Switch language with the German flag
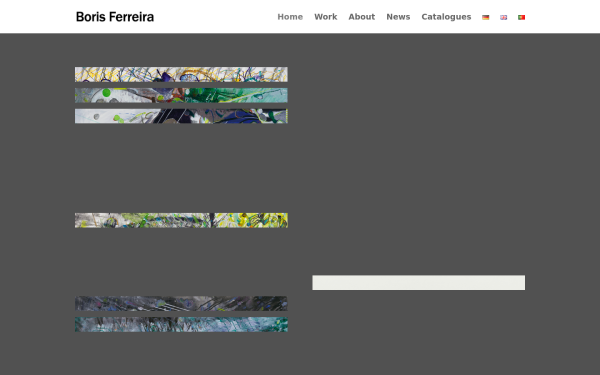 point(486,17)
